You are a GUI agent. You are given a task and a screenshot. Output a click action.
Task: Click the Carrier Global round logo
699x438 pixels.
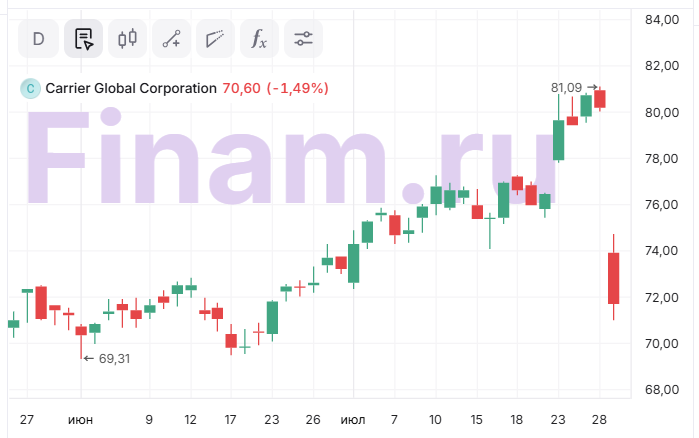(30, 88)
